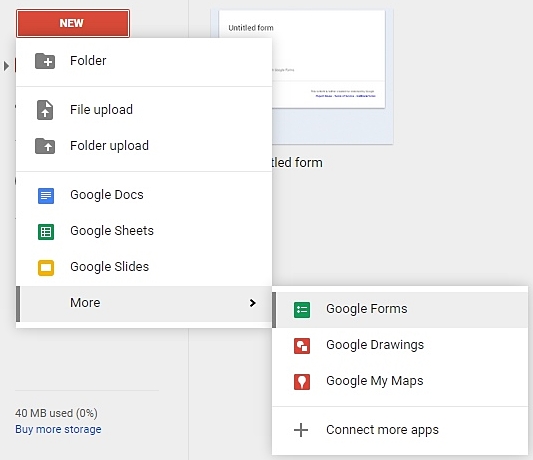Click the Google Forms icon
Screen dimensions: 533x460
coord(302,310)
